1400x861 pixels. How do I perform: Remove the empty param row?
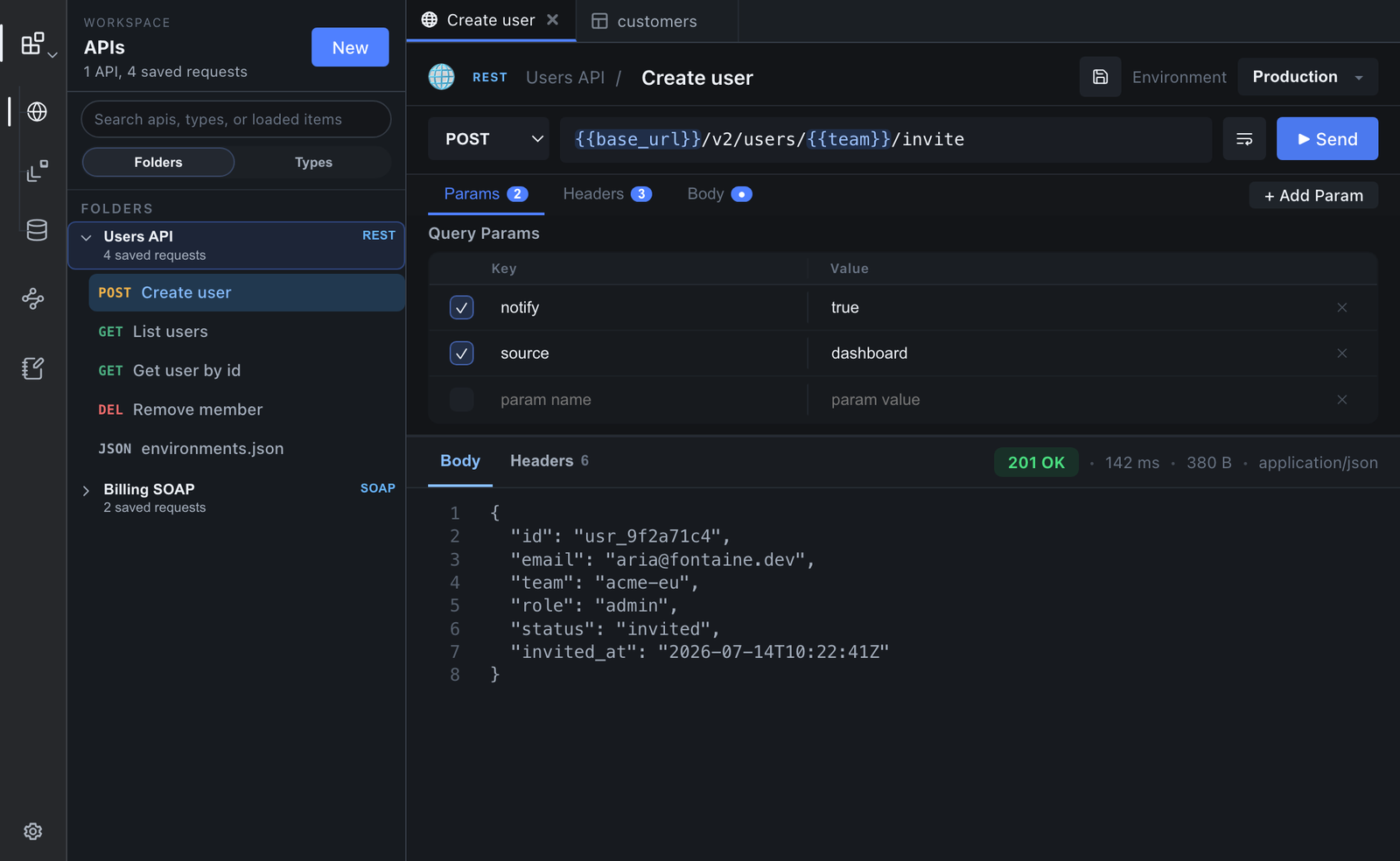(x=1342, y=400)
